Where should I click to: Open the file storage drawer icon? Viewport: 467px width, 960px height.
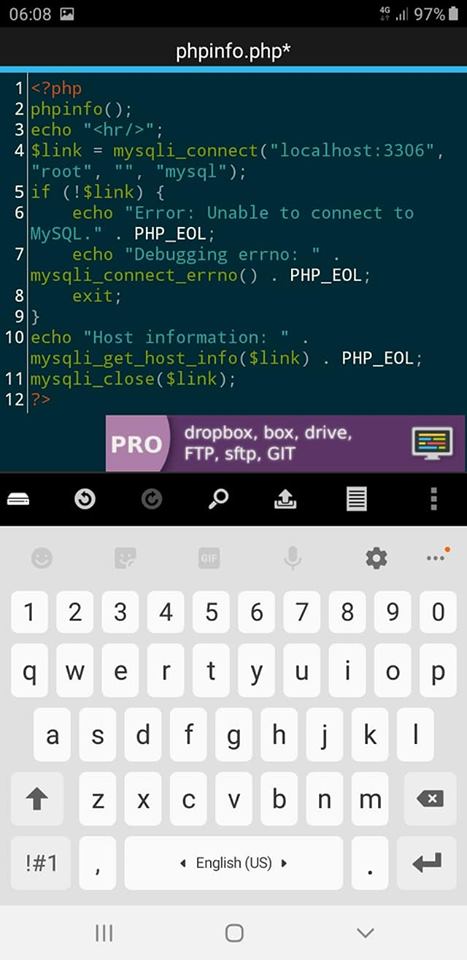pyautogui.click(x=18, y=500)
